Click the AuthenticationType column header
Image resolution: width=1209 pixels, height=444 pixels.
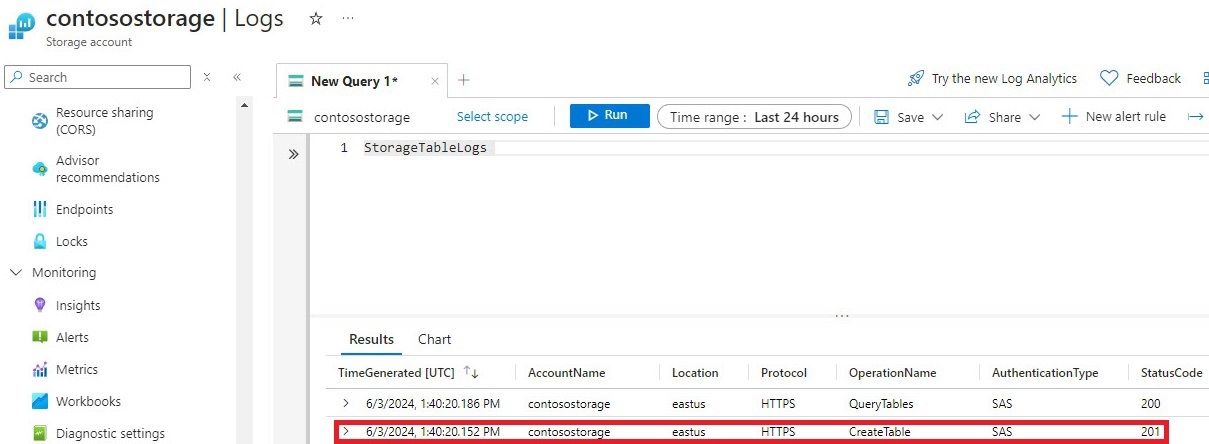click(x=1045, y=372)
